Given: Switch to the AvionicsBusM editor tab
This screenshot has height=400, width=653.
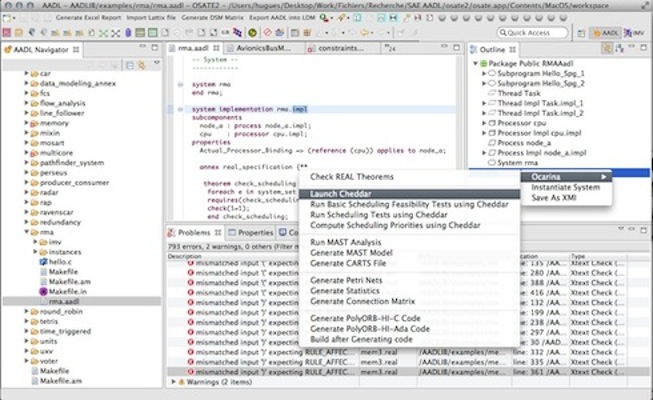Looking at the screenshot, I should pos(265,48).
